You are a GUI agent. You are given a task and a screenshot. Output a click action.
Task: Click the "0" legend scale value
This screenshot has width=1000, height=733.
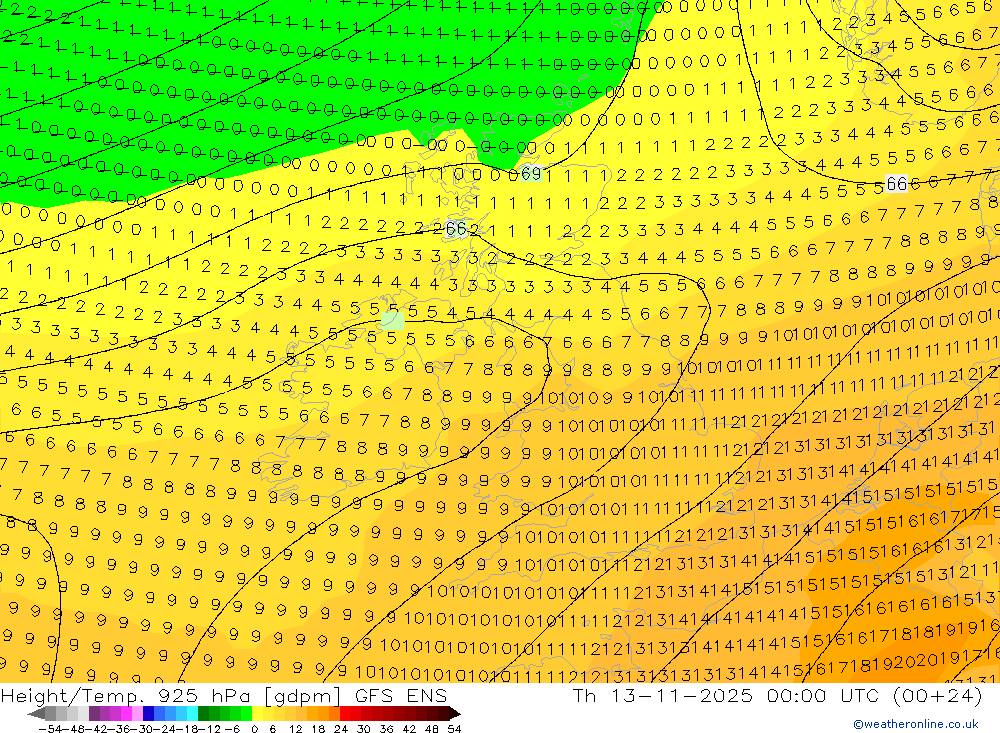(254, 729)
